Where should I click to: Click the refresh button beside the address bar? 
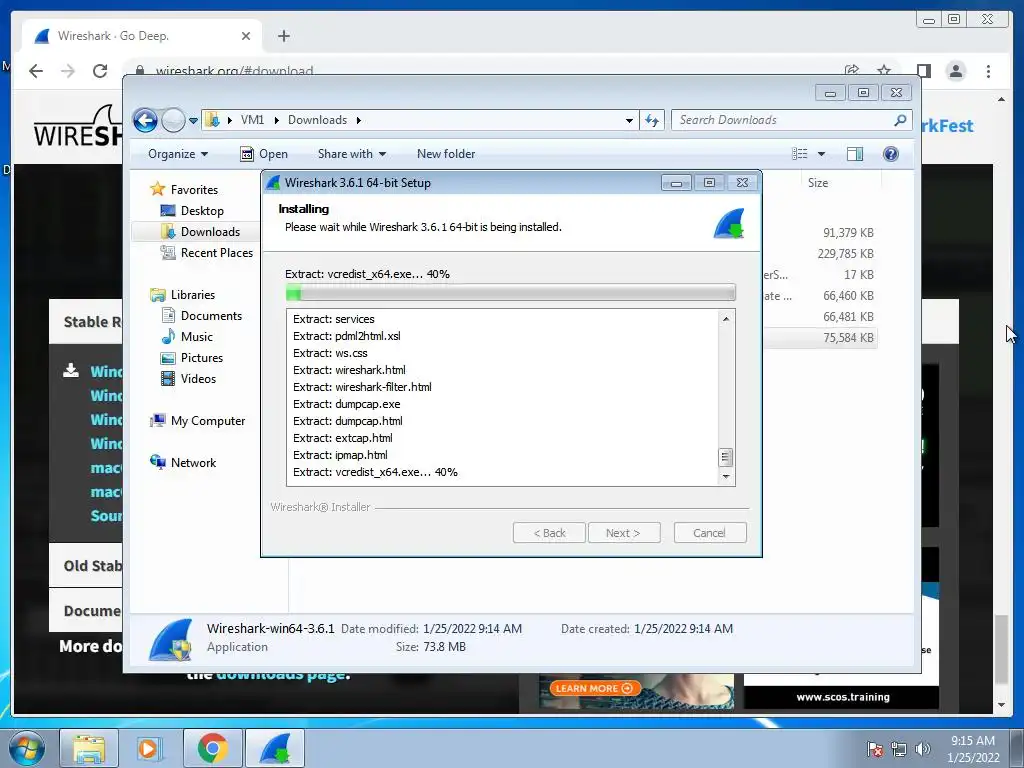click(652, 120)
